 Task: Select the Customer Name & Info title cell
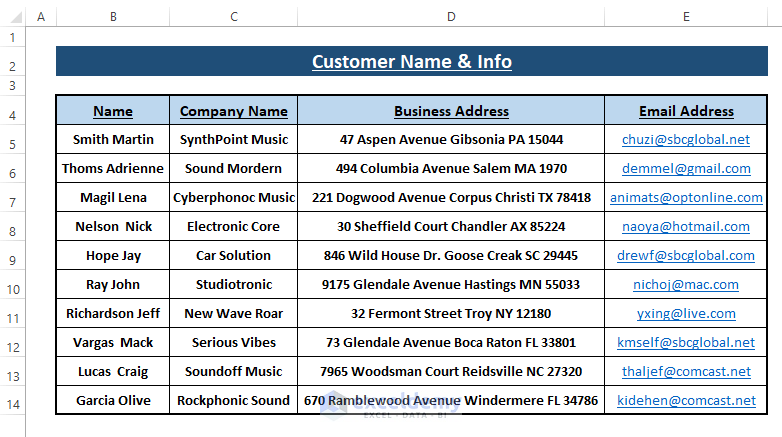(412, 61)
